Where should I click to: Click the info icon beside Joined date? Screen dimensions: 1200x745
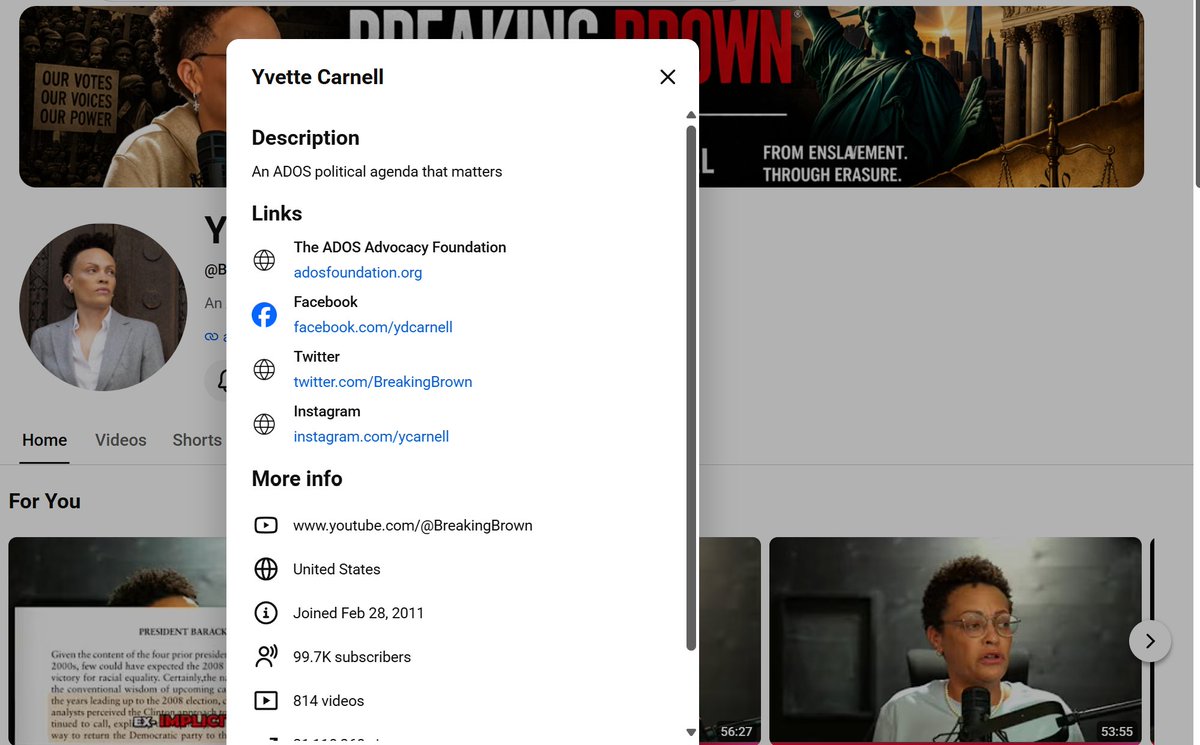266,613
